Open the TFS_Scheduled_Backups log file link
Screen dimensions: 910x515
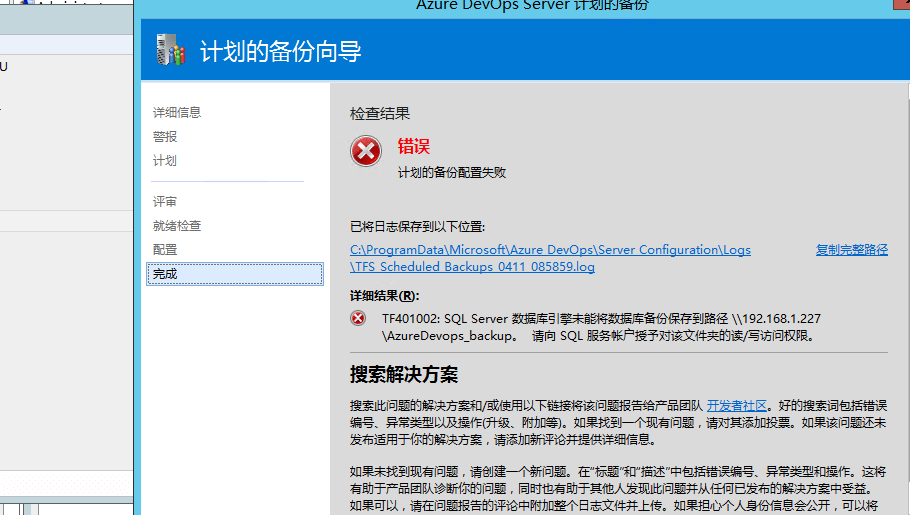[472, 267]
